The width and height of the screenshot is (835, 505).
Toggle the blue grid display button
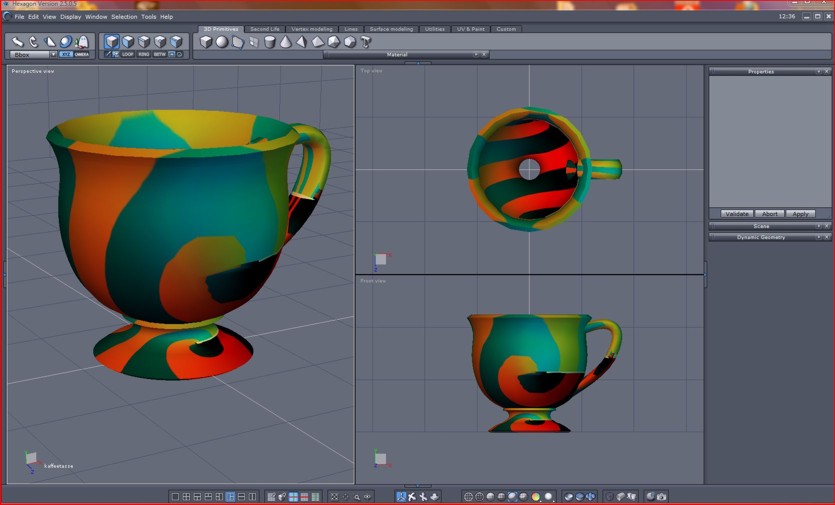pyautogui.click(x=293, y=496)
